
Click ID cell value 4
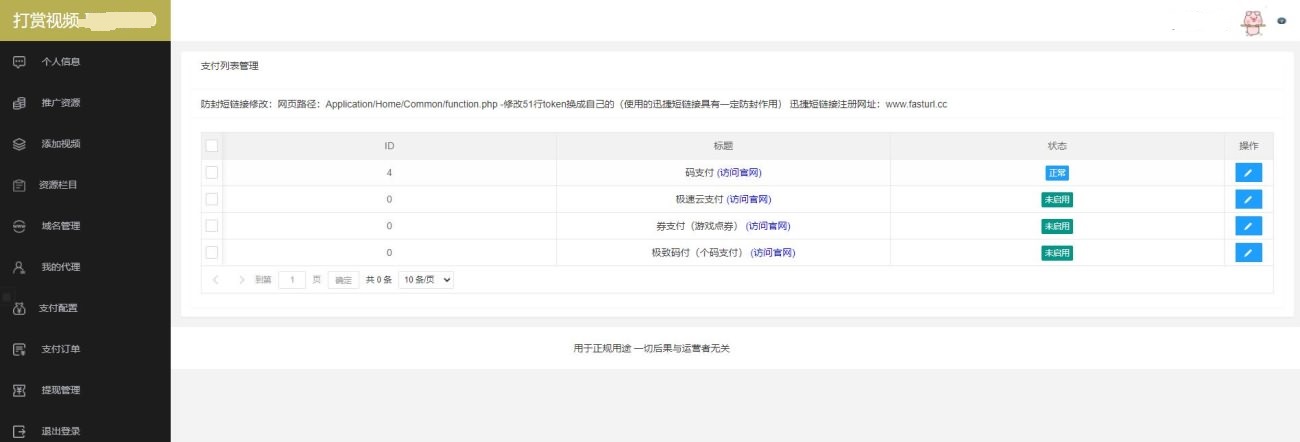(x=389, y=173)
